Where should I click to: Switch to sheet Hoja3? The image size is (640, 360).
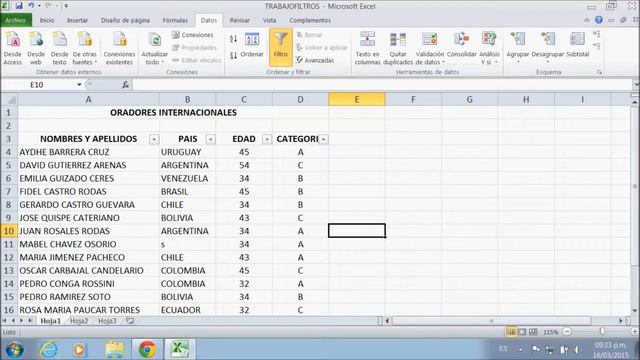(107, 321)
